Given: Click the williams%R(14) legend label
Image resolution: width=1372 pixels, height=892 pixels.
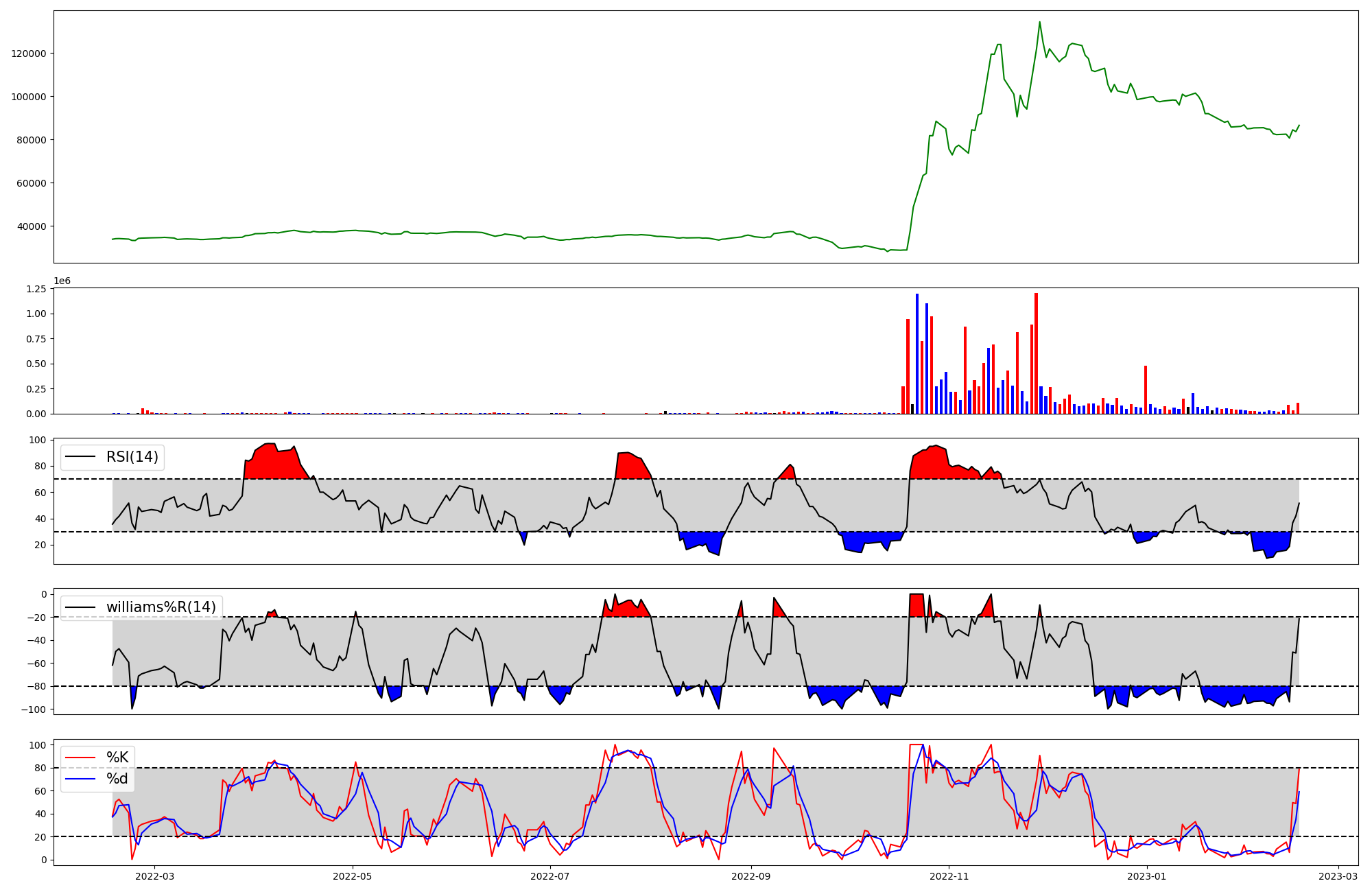Looking at the screenshot, I should pos(161,607).
